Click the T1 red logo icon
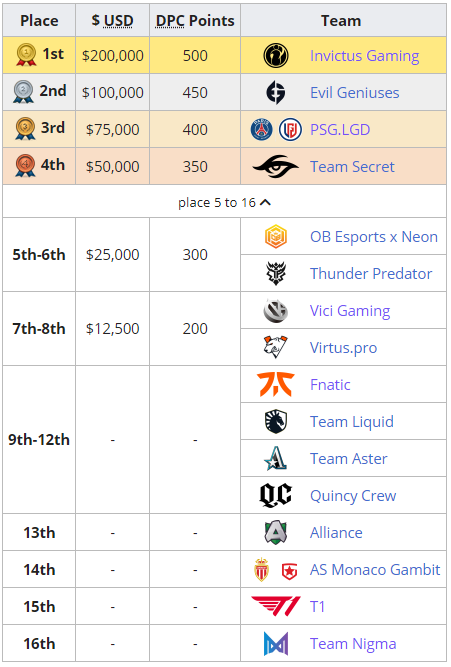451x667 pixels. pos(276,607)
